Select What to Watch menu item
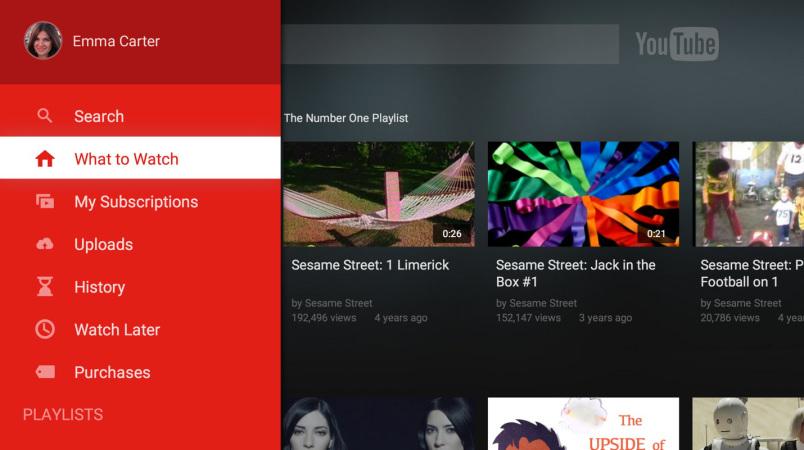The height and width of the screenshot is (450, 804). [x=140, y=158]
